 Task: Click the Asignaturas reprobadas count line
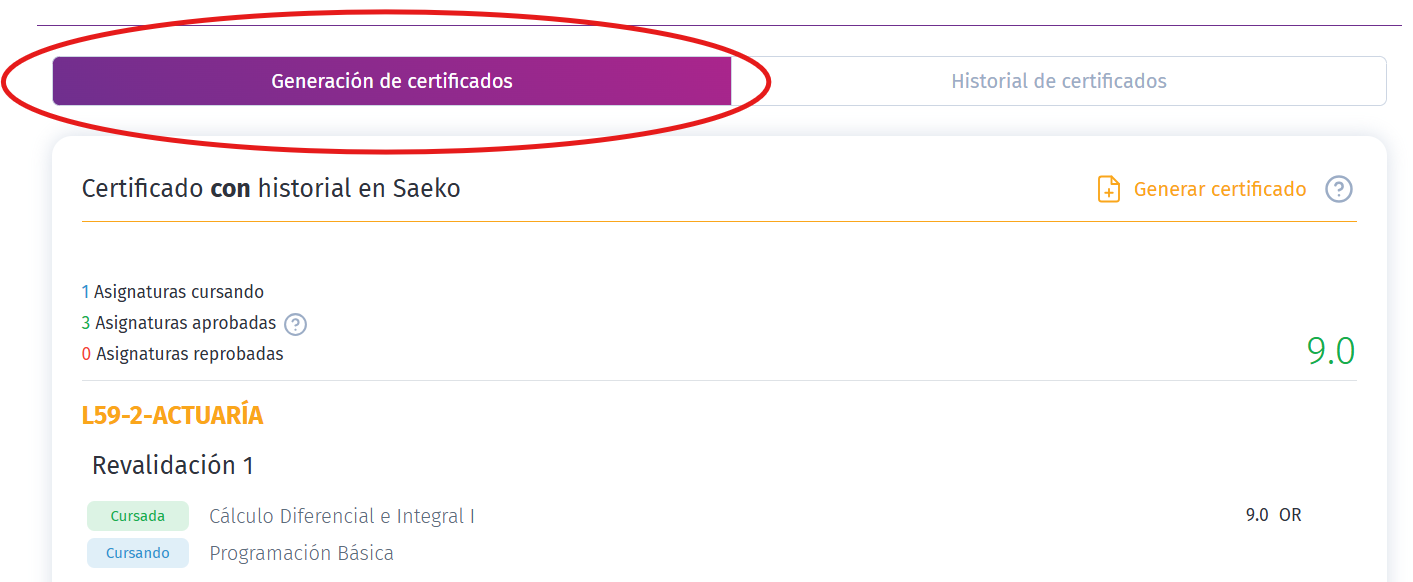click(x=183, y=354)
